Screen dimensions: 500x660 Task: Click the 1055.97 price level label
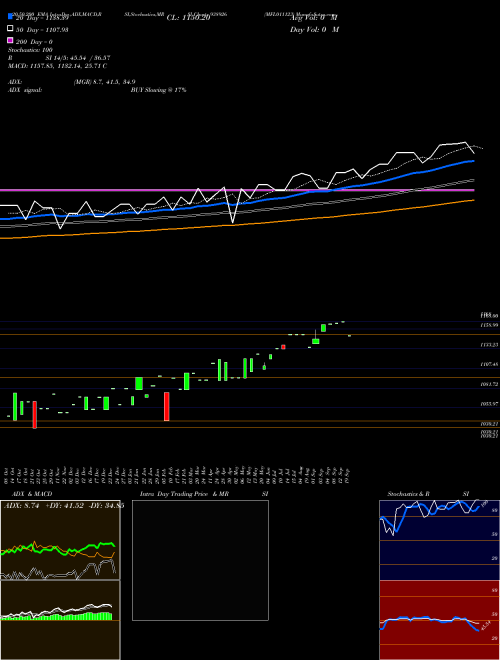pyautogui.click(x=489, y=404)
